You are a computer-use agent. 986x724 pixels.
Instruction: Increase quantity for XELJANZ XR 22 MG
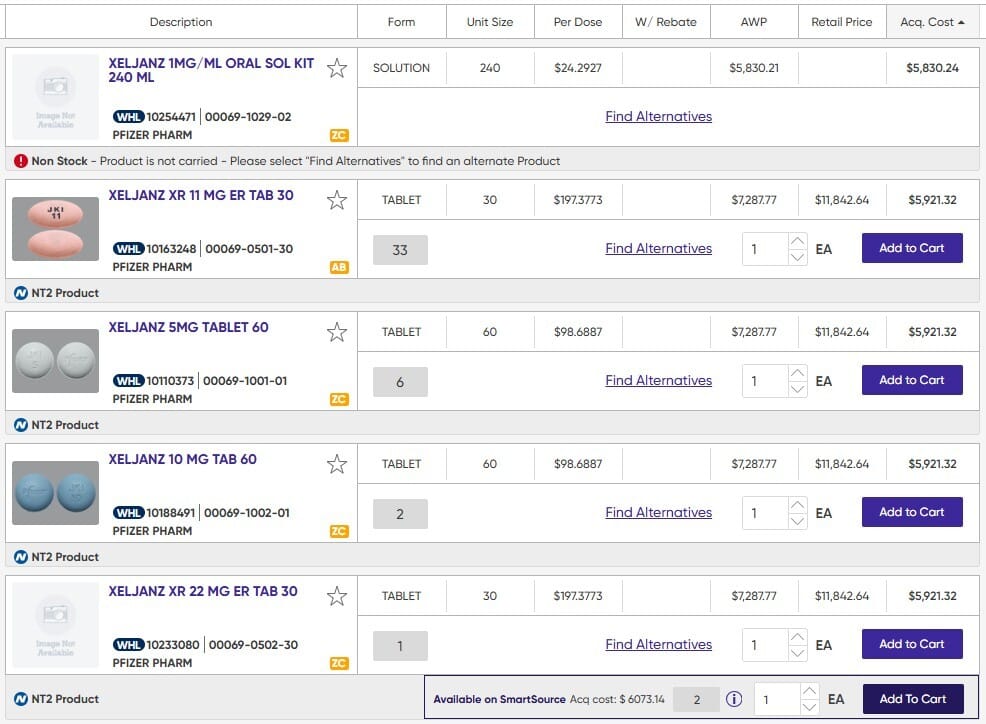(797, 637)
